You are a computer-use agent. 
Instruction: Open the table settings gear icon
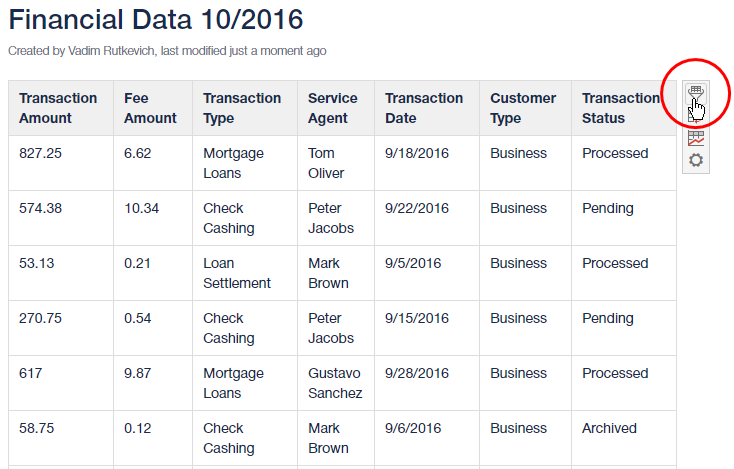coord(696,160)
